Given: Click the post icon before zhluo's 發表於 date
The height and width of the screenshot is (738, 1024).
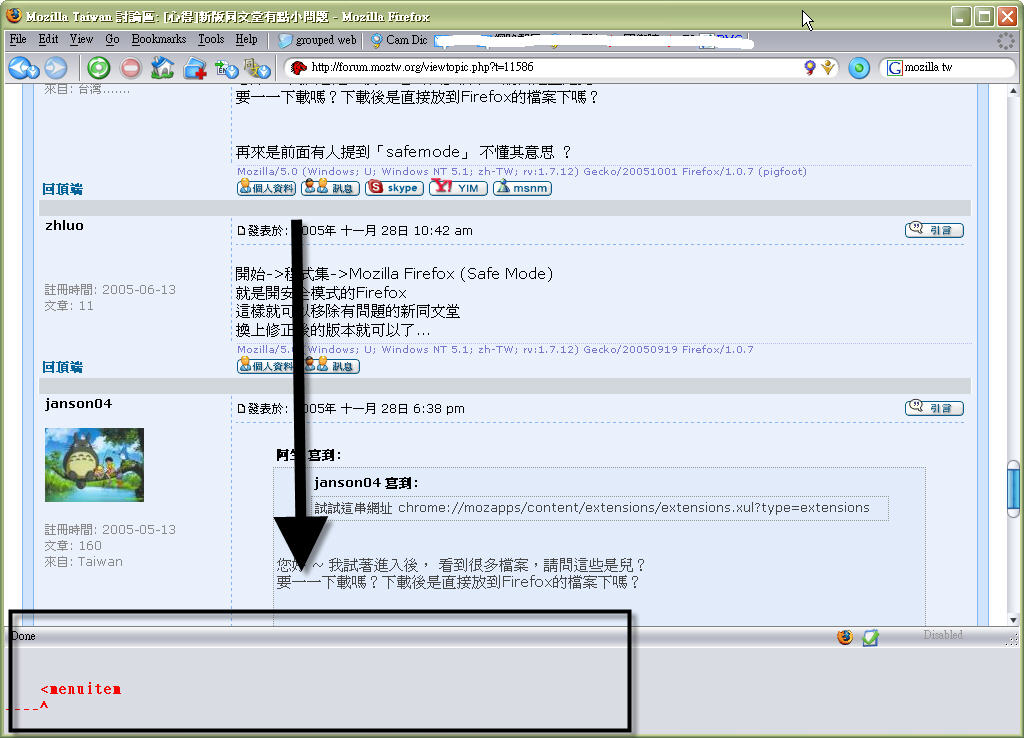Looking at the screenshot, I should pyautogui.click(x=241, y=231).
